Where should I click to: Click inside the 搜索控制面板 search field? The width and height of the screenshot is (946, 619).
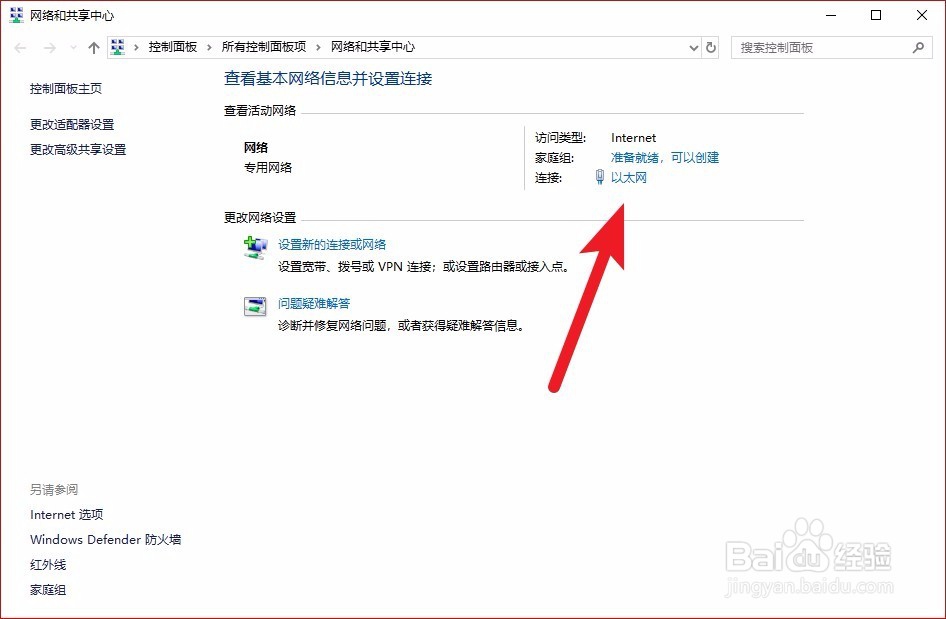[820, 47]
